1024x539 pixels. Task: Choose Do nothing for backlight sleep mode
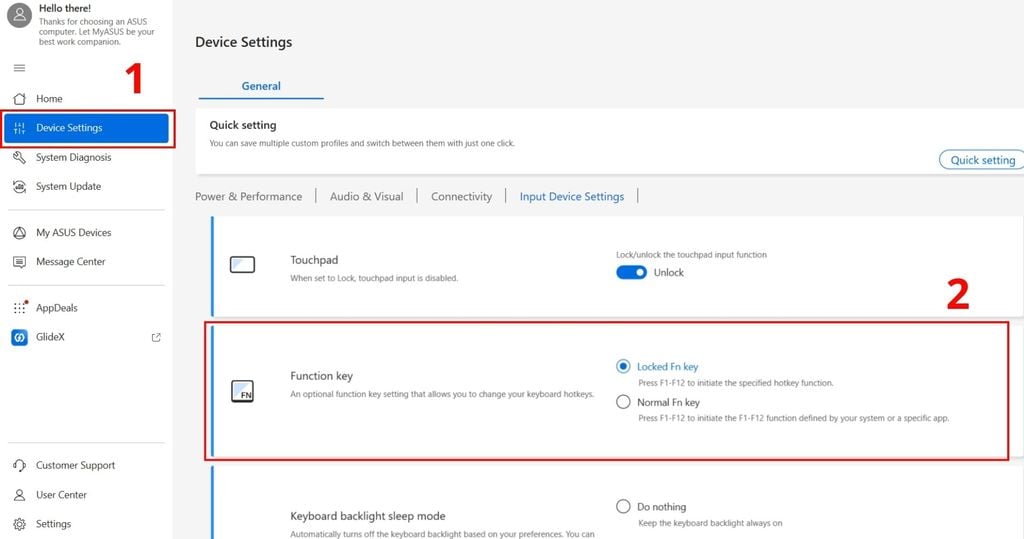point(624,507)
